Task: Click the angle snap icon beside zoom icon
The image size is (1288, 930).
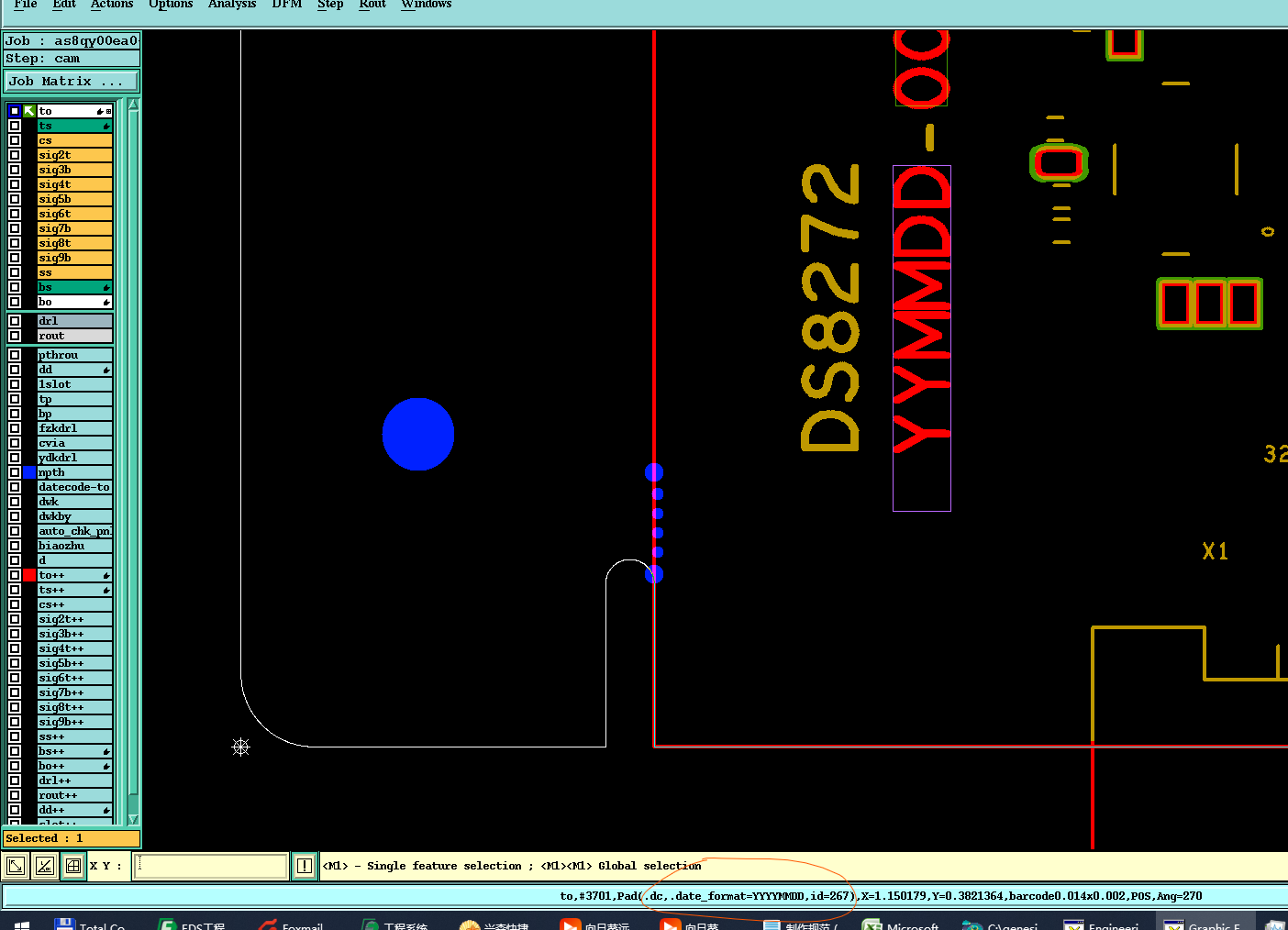Action: [45, 865]
